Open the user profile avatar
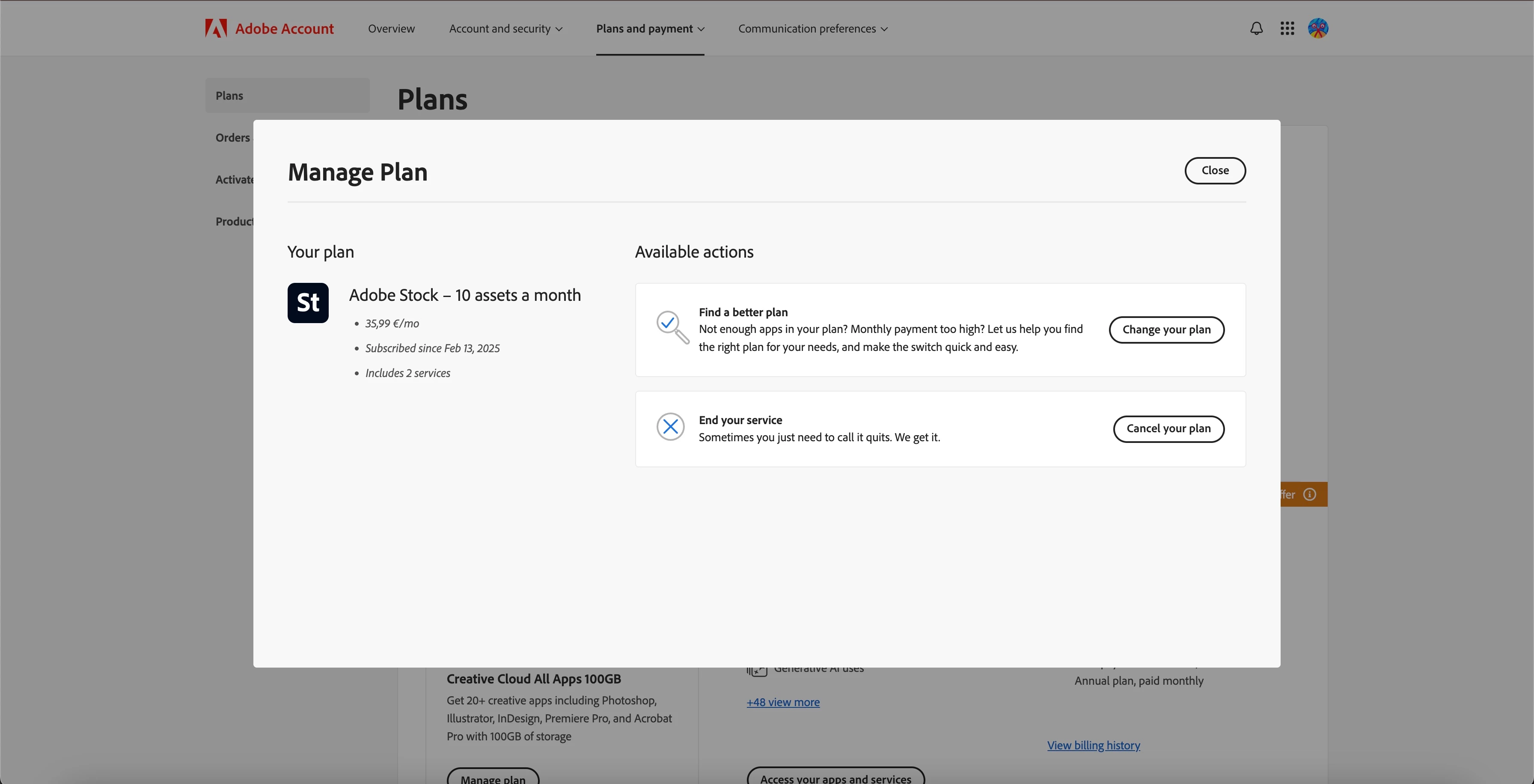This screenshot has height=784, width=1534. pyautogui.click(x=1317, y=28)
